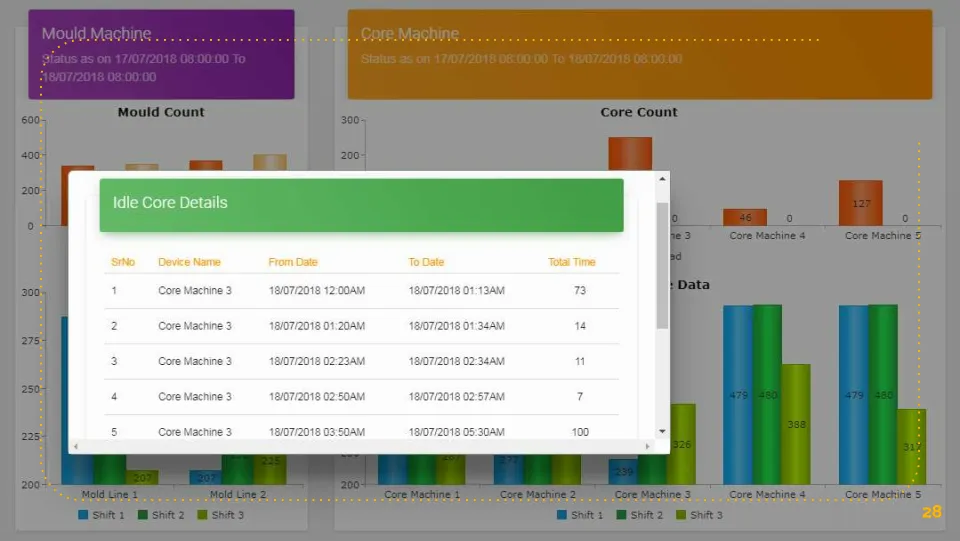Click scroll up arrow in Idle Core Details

[x=662, y=179]
